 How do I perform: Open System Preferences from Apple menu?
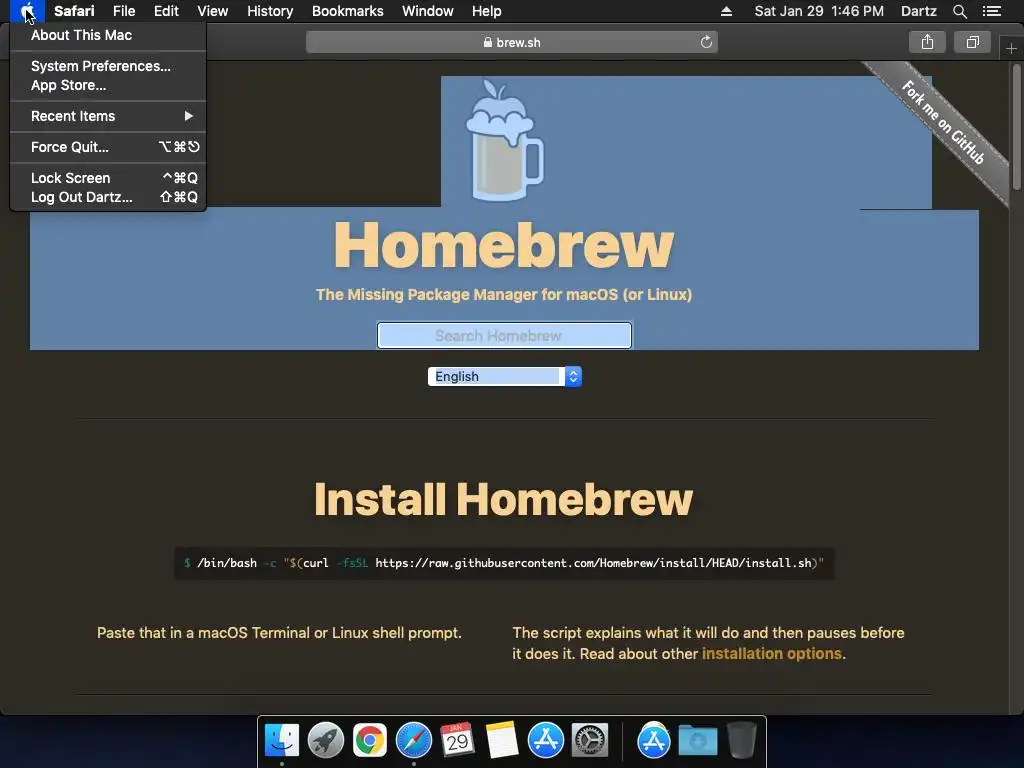(108, 66)
